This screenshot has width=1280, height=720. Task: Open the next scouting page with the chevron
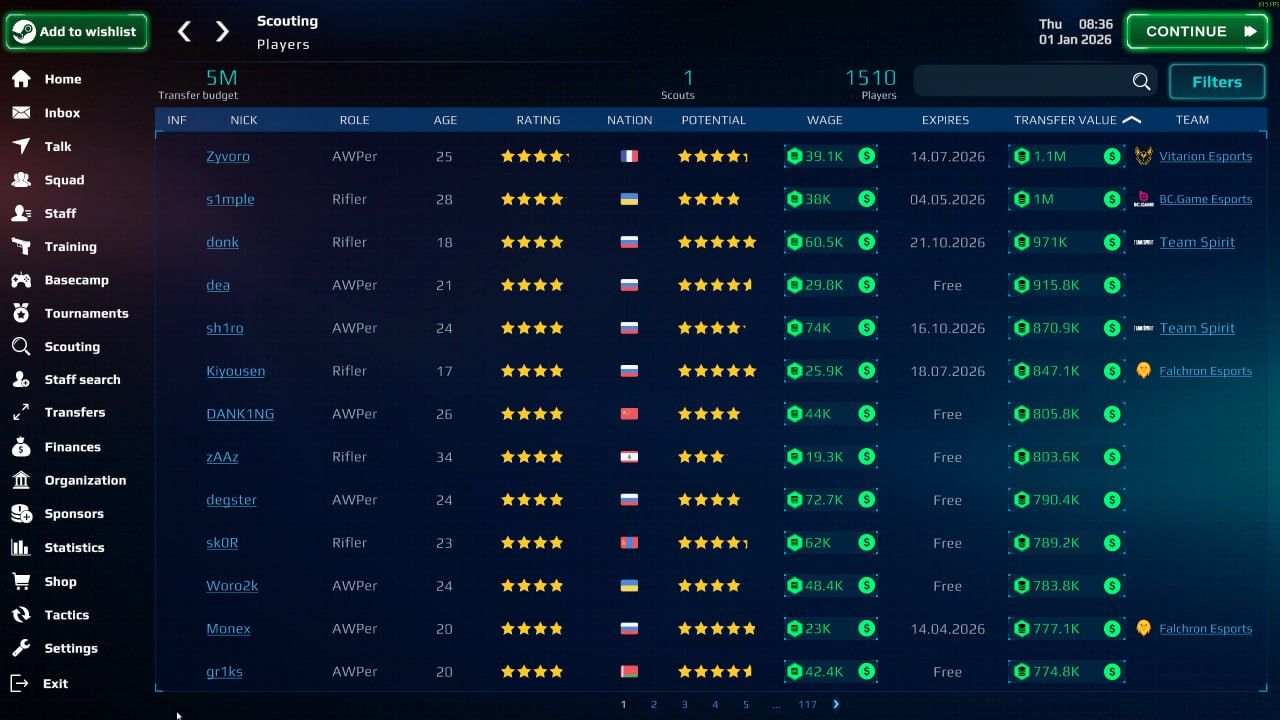[x=834, y=704]
